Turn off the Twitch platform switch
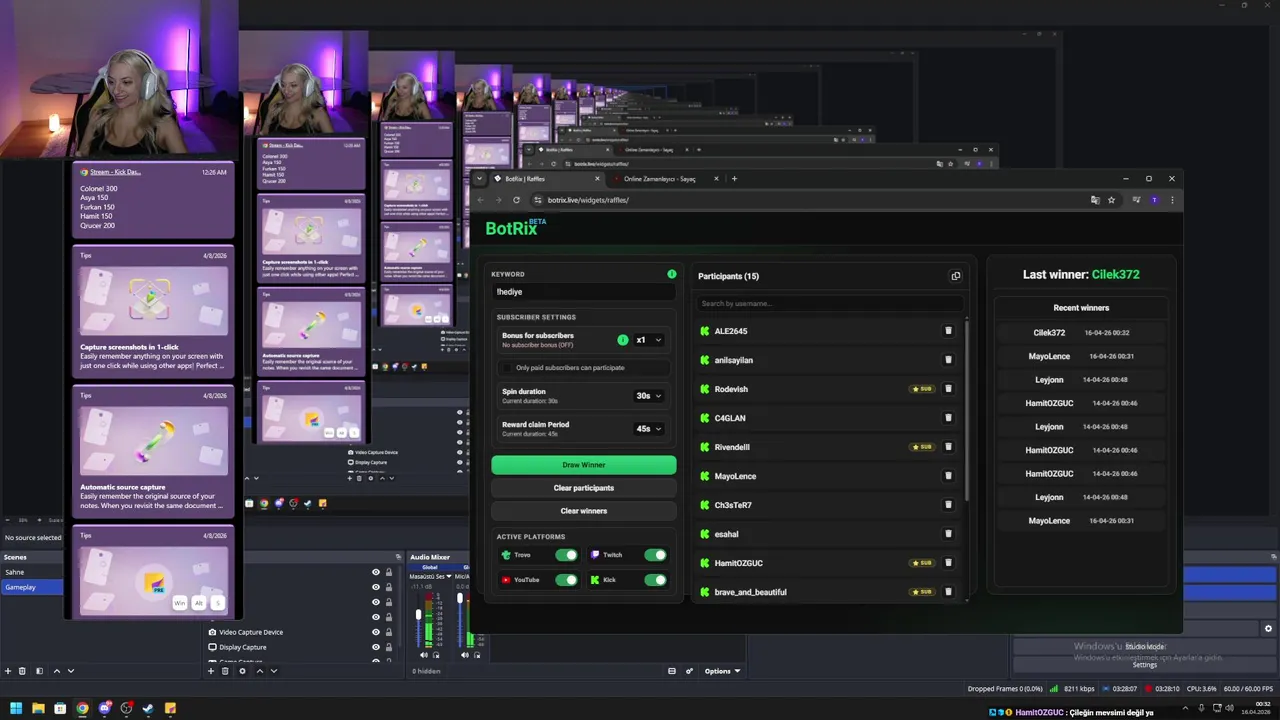The width and height of the screenshot is (1280, 720). pos(655,555)
